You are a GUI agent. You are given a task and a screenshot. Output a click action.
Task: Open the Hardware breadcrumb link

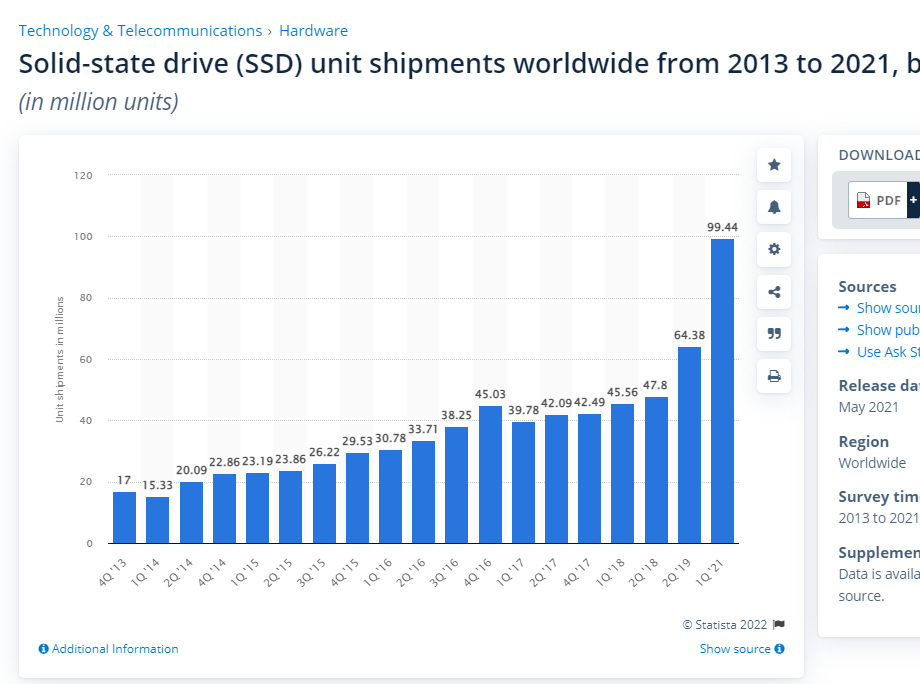click(x=313, y=31)
